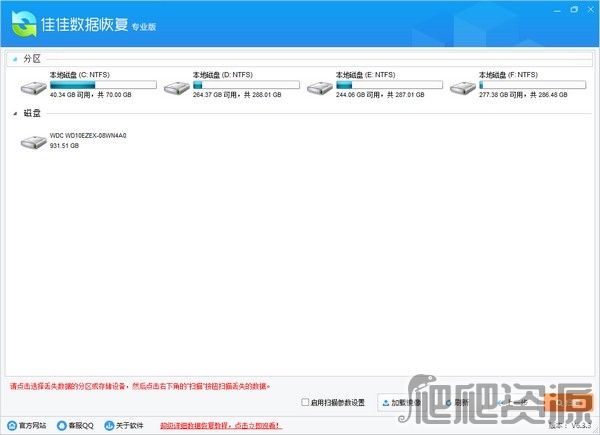Select the E: NTFS local disk icon
The height and width of the screenshot is (435, 600).
click(x=320, y=88)
